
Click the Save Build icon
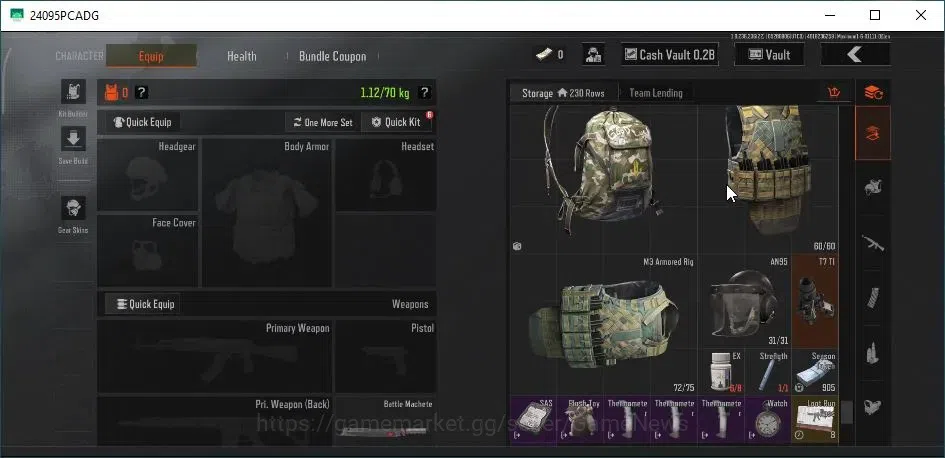[73, 139]
